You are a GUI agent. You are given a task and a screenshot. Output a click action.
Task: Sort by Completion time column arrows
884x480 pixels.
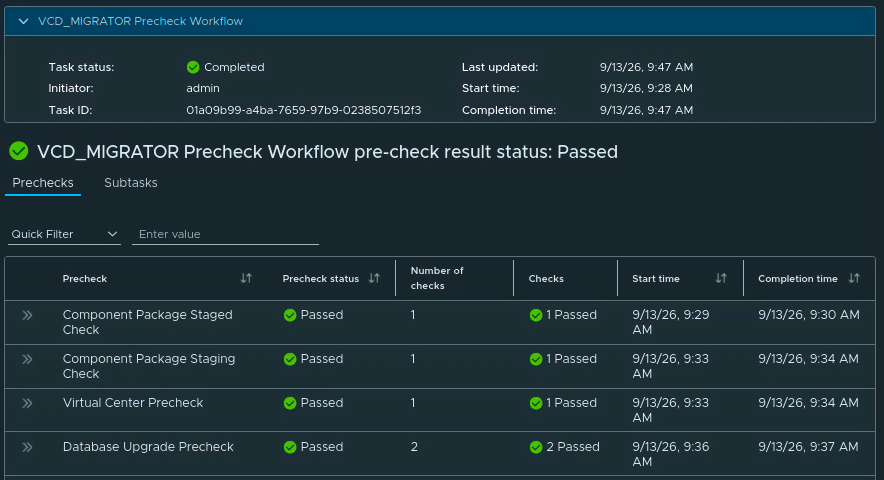click(x=854, y=278)
